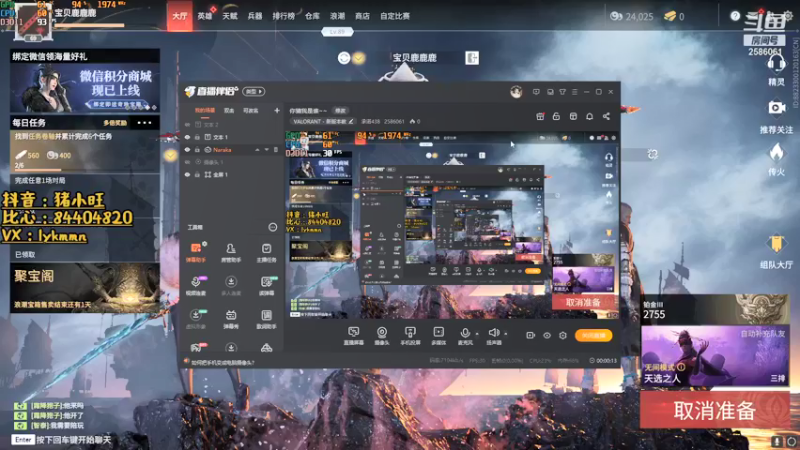The width and height of the screenshot is (800, 450).
Task: Open the 商店 tab
Action: 362,16
